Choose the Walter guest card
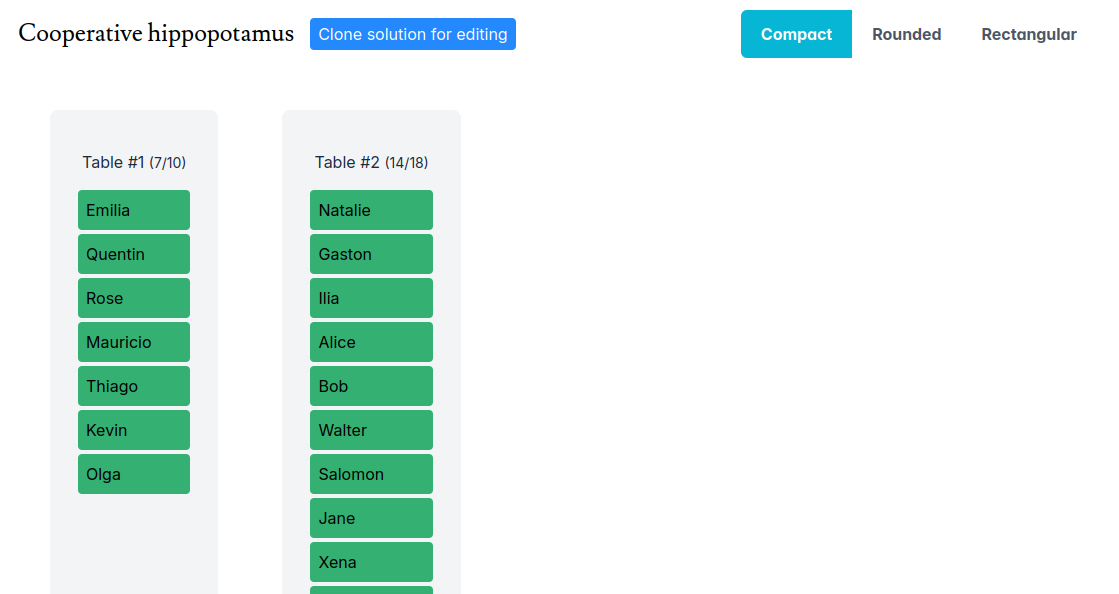1119x594 pixels. coord(371,430)
